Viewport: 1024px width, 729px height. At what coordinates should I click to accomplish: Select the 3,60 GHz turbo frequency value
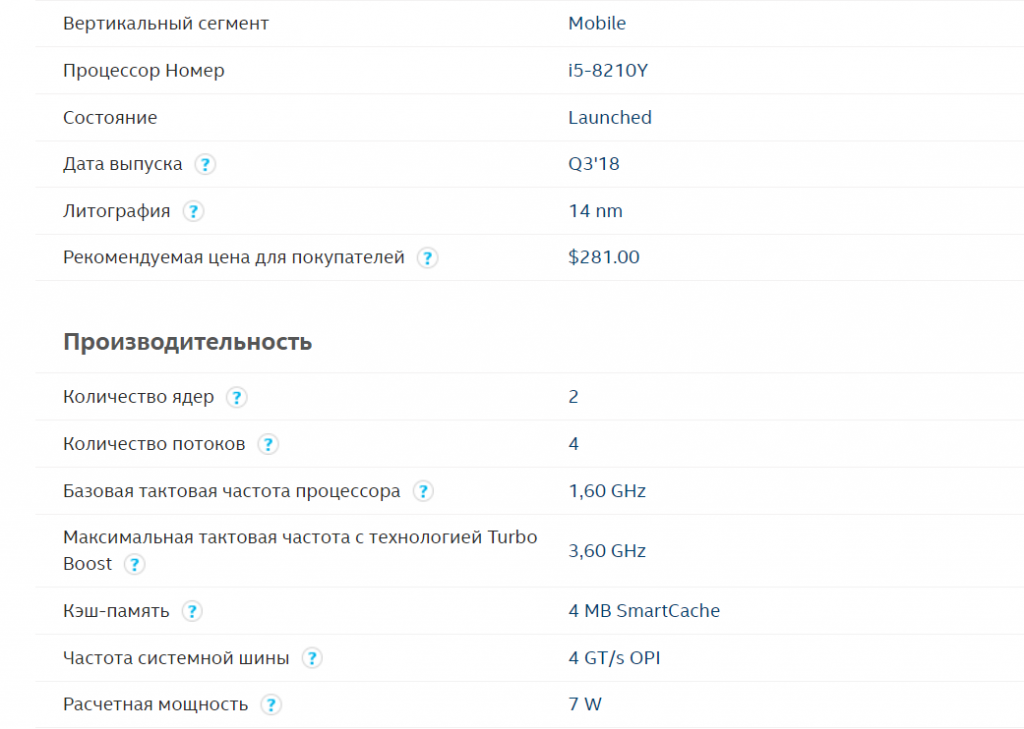pyautogui.click(x=606, y=551)
